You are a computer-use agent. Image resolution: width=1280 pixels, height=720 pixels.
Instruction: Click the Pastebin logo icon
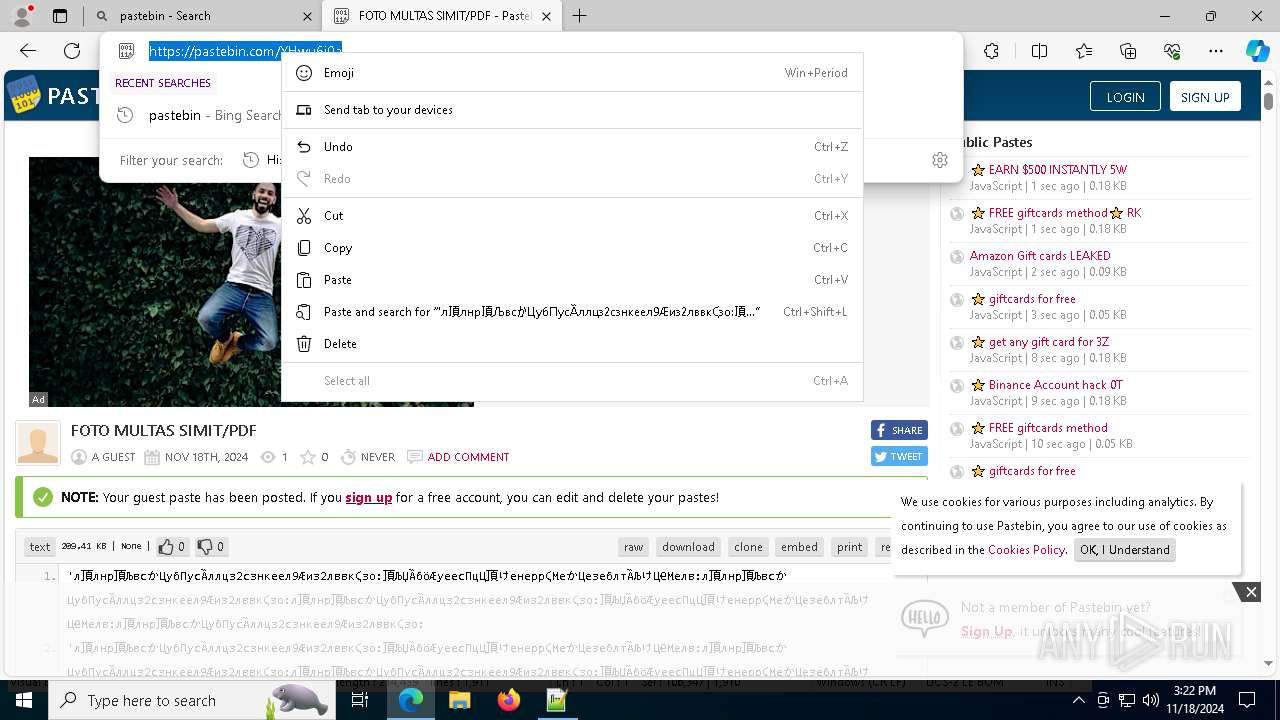pyautogui.click(x=24, y=95)
